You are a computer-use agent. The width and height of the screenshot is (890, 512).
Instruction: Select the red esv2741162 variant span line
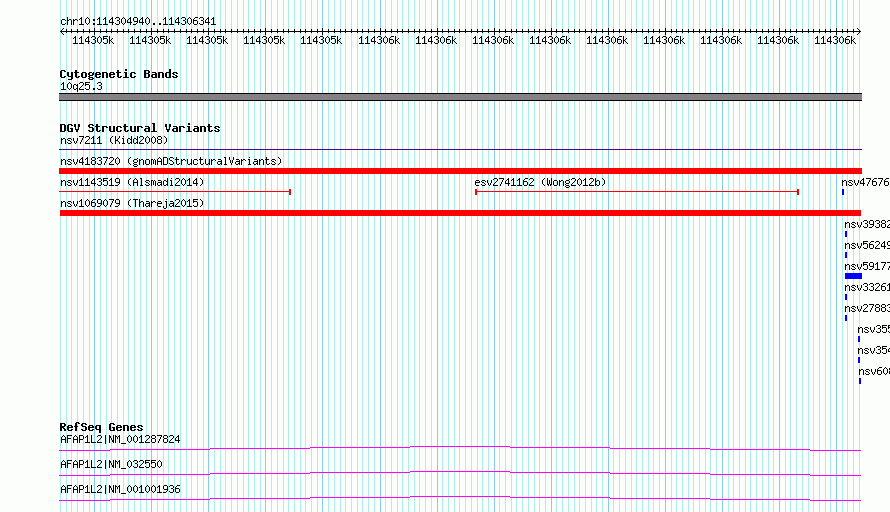637,192
